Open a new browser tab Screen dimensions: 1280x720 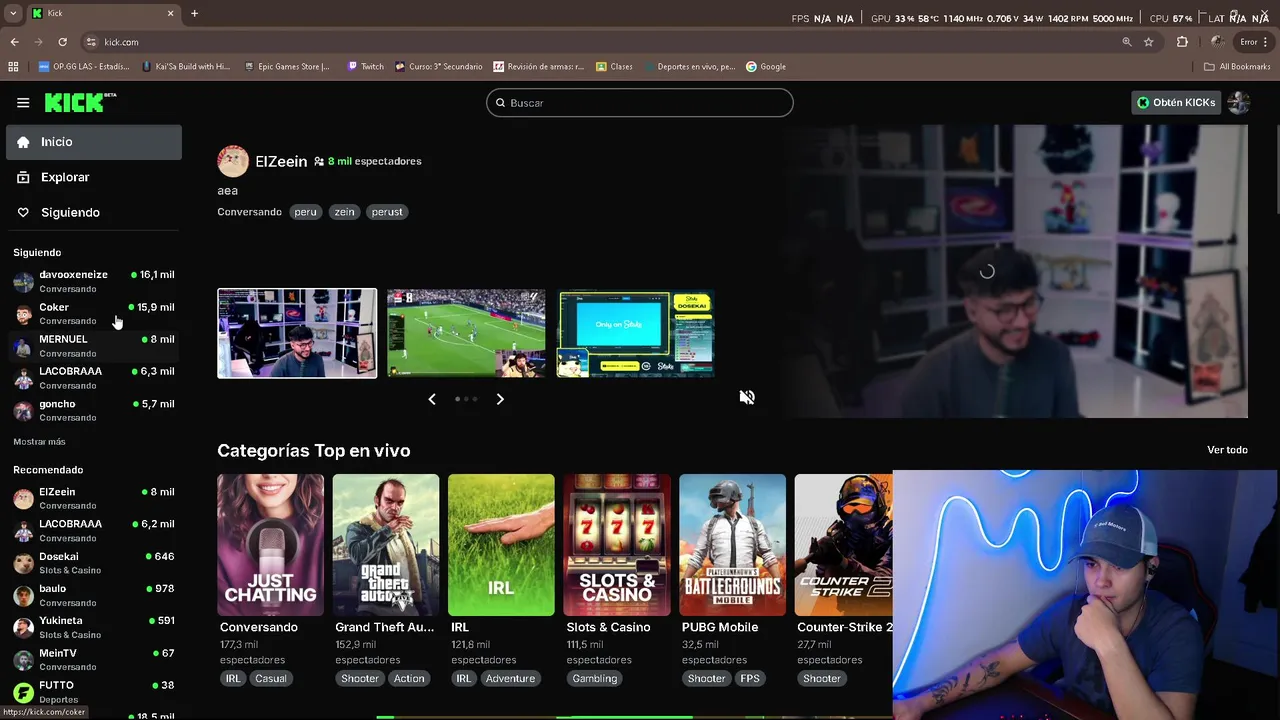194,13
